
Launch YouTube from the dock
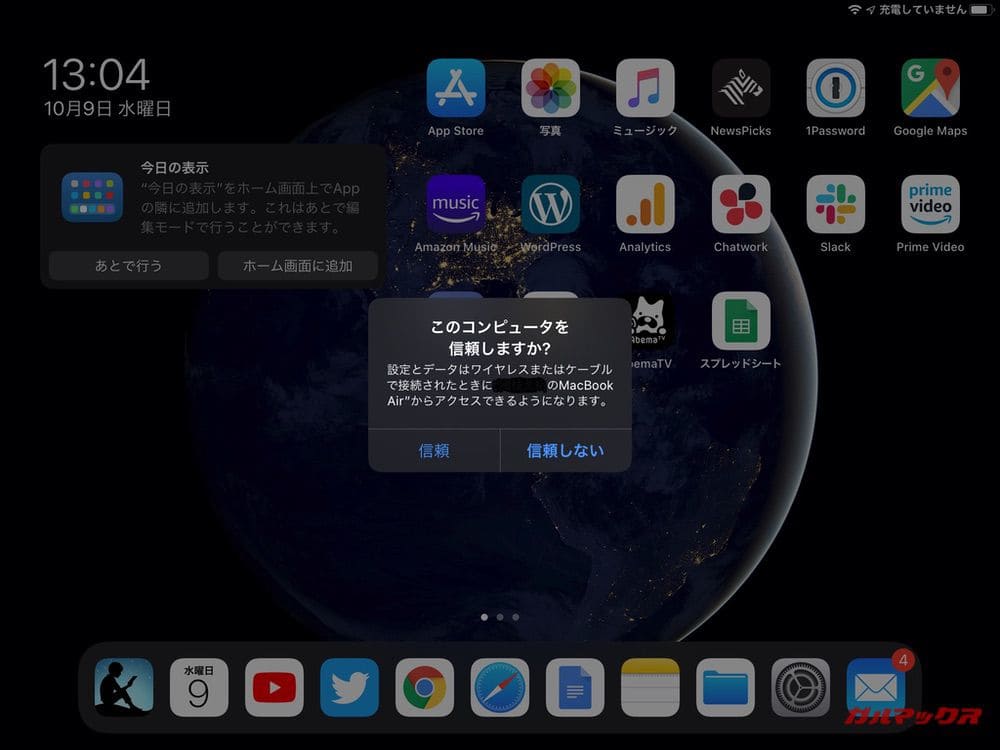[274, 687]
